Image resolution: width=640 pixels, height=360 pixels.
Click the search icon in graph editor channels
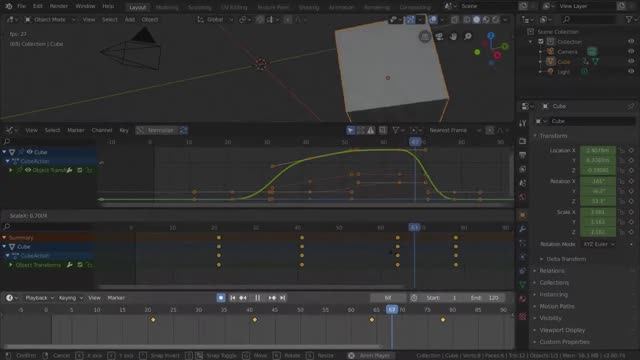[x=7, y=141]
